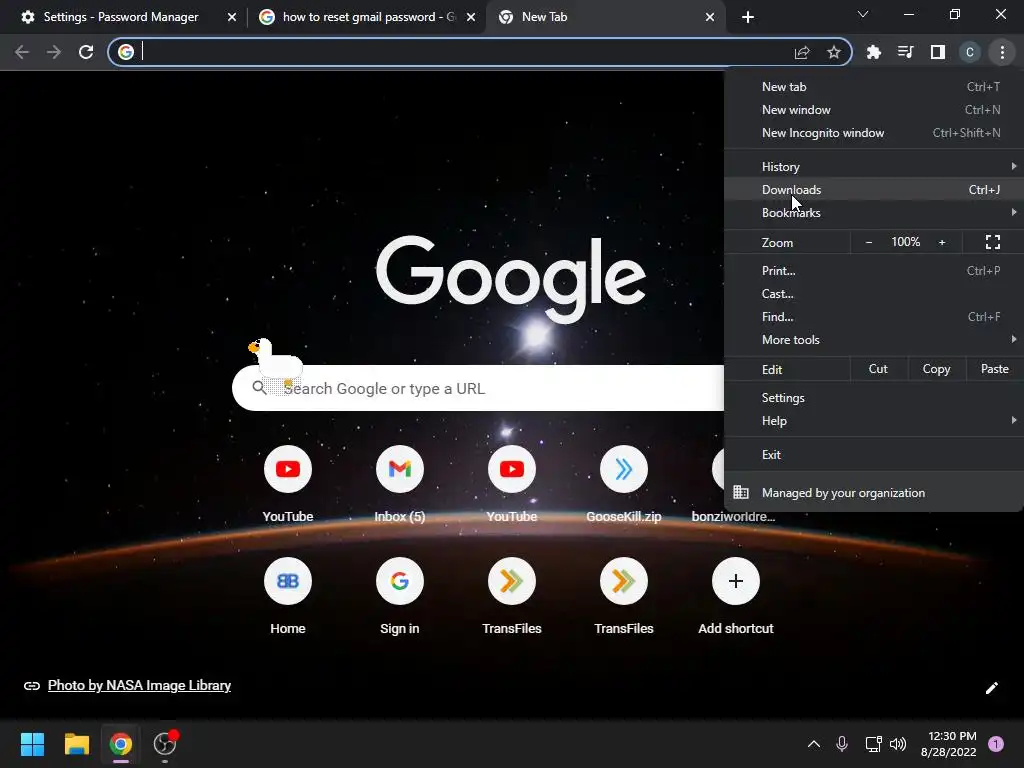Click the microphone tray icon
1024x768 pixels.
pyautogui.click(x=842, y=744)
